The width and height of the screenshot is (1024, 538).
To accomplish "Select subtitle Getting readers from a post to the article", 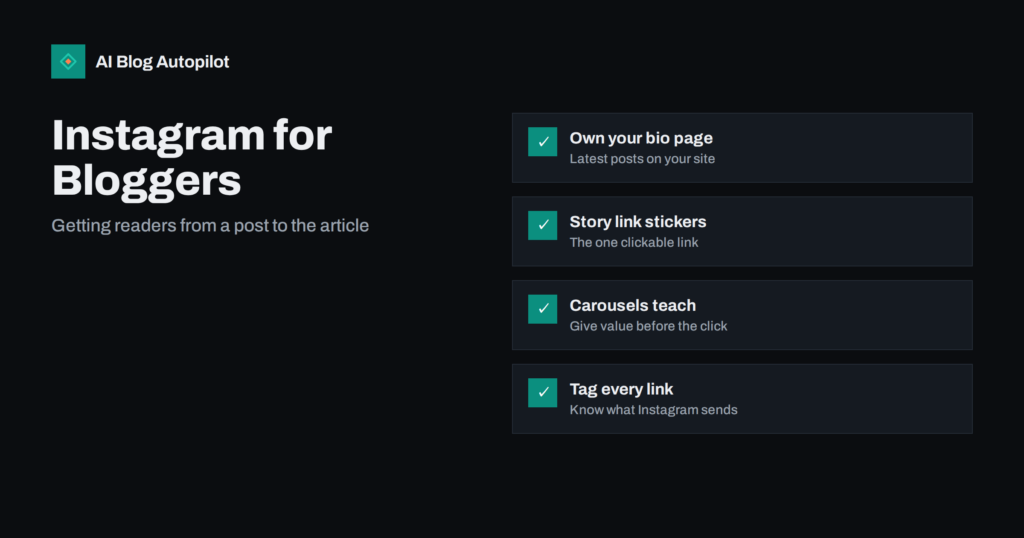I will tap(210, 225).
